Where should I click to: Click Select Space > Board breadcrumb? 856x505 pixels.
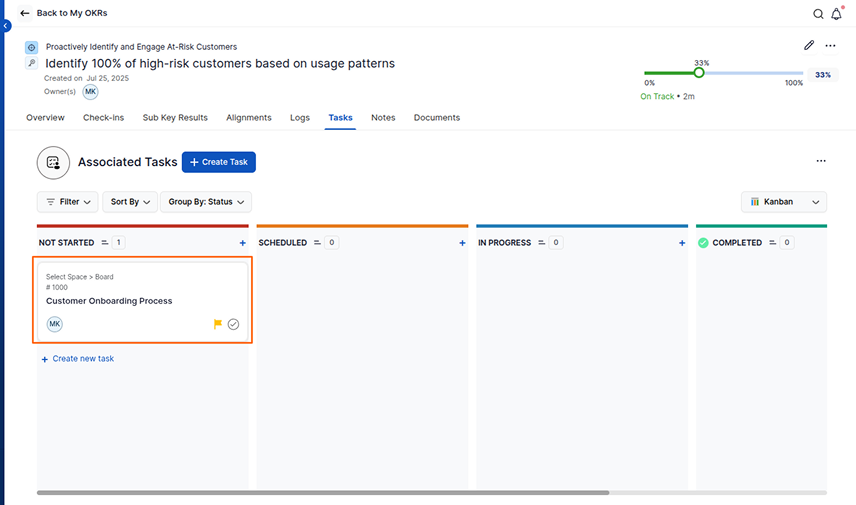(x=80, y=277)
